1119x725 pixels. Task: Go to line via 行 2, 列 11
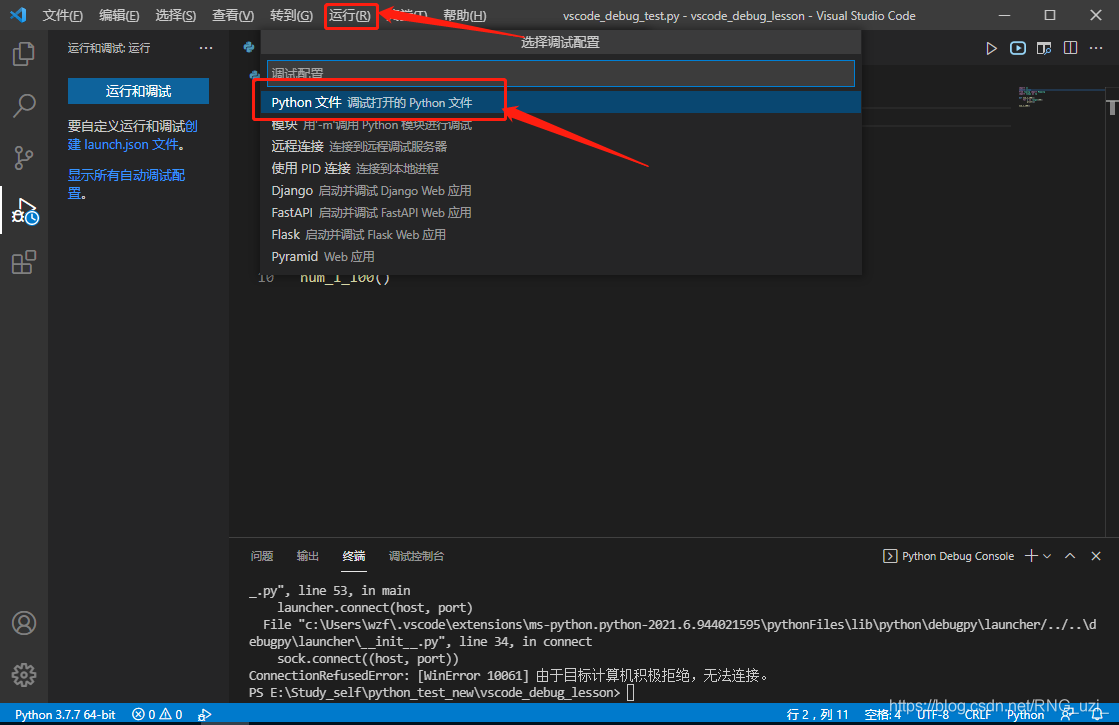click(x=817, y=714)
